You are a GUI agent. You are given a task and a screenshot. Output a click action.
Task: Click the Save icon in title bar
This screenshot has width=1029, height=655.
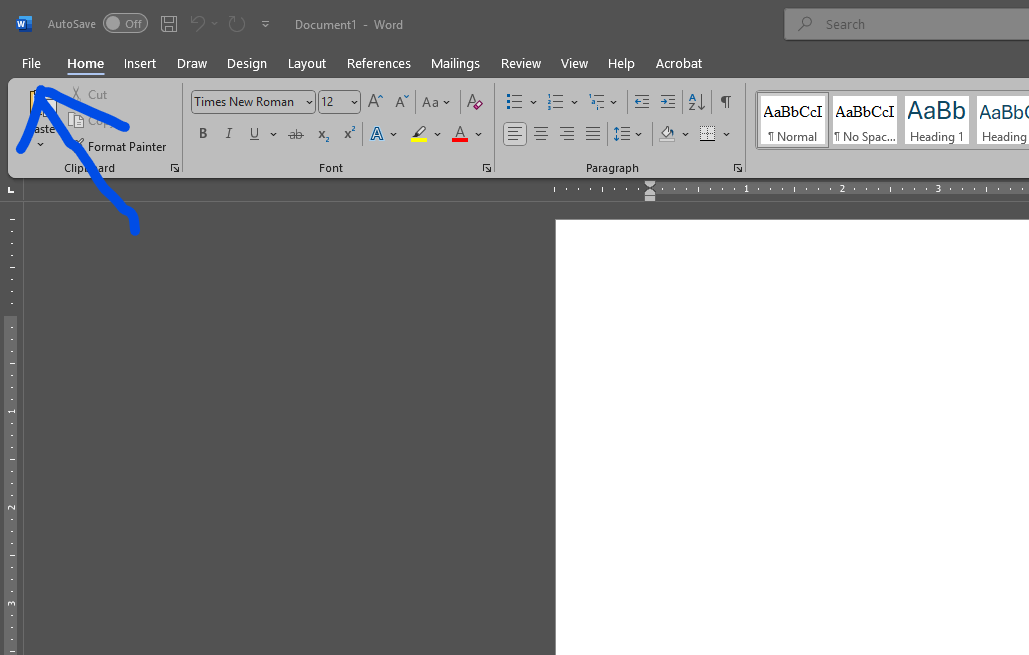169,24
